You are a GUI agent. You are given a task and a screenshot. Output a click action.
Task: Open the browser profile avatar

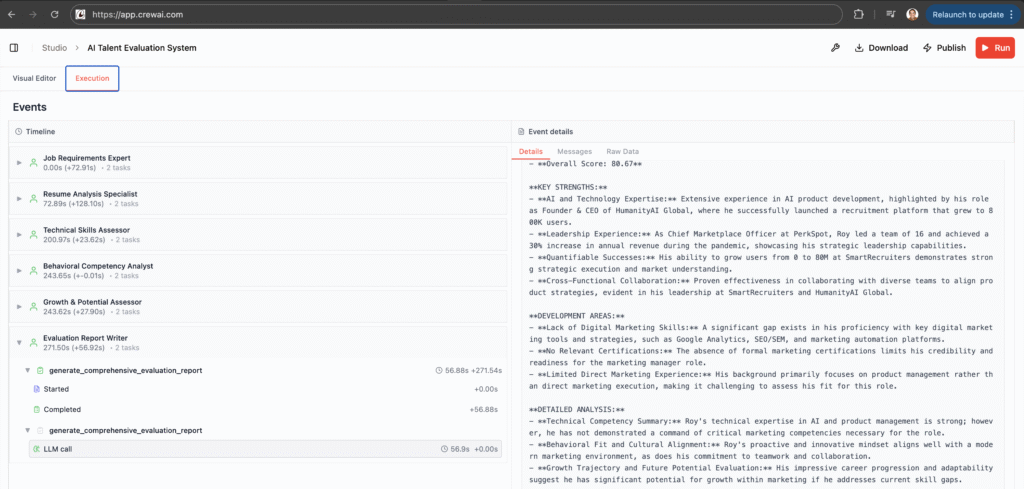click(912, 15)
